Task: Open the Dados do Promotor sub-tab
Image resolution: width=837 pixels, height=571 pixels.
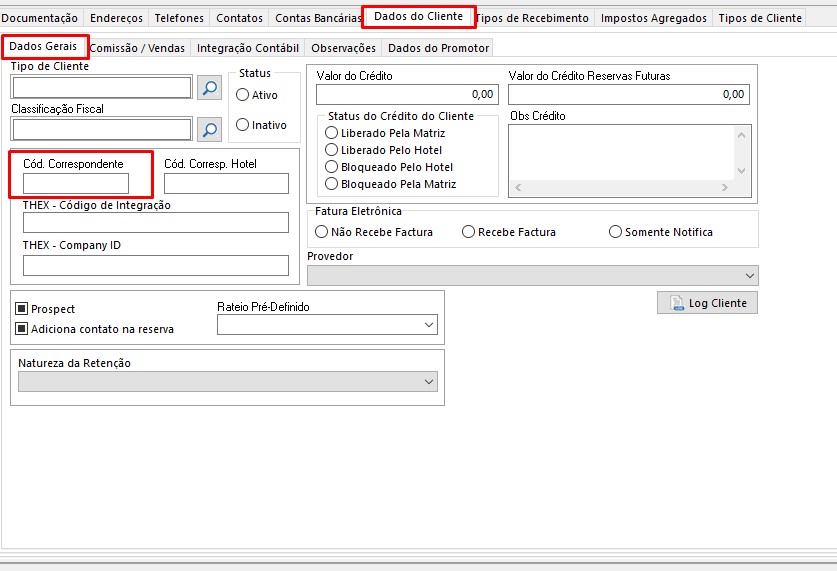Action: (x=438, y=48)
